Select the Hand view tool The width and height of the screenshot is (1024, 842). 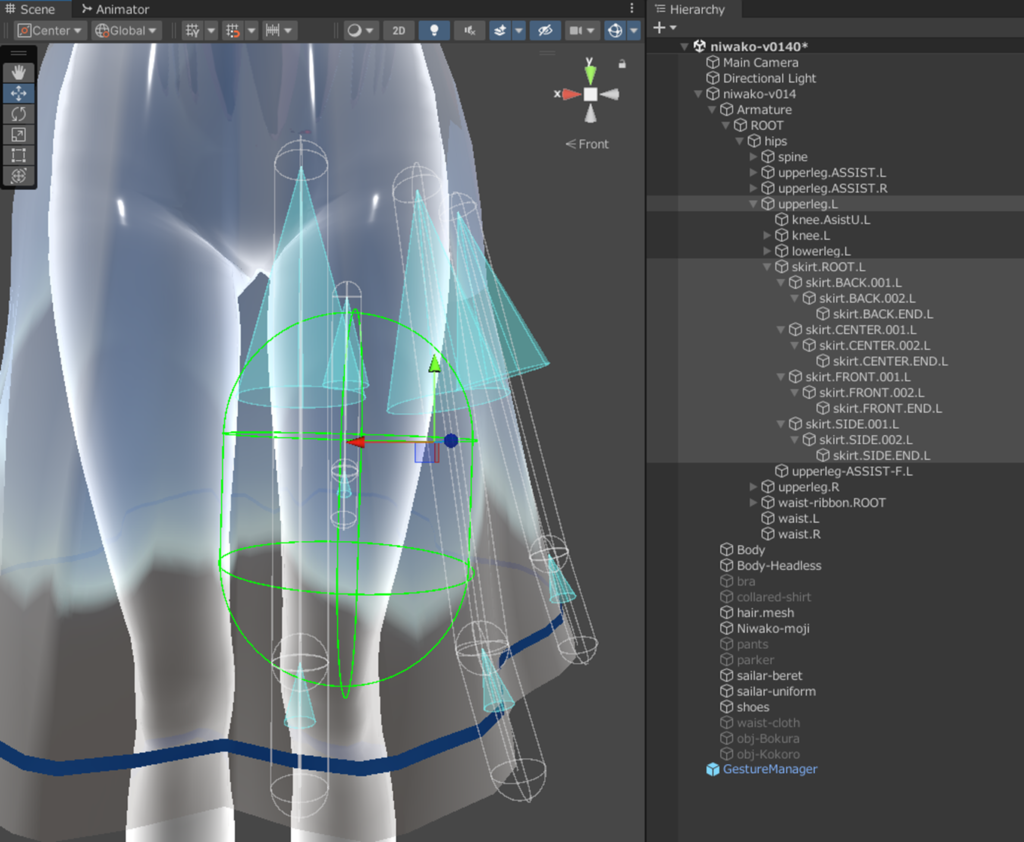pos(19,72)
